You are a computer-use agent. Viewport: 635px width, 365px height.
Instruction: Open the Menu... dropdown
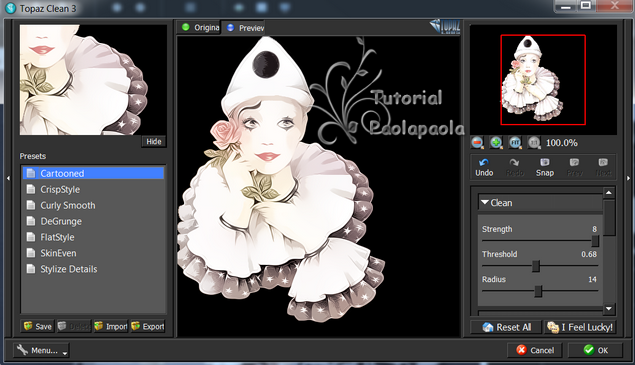(x=41, y=350)
